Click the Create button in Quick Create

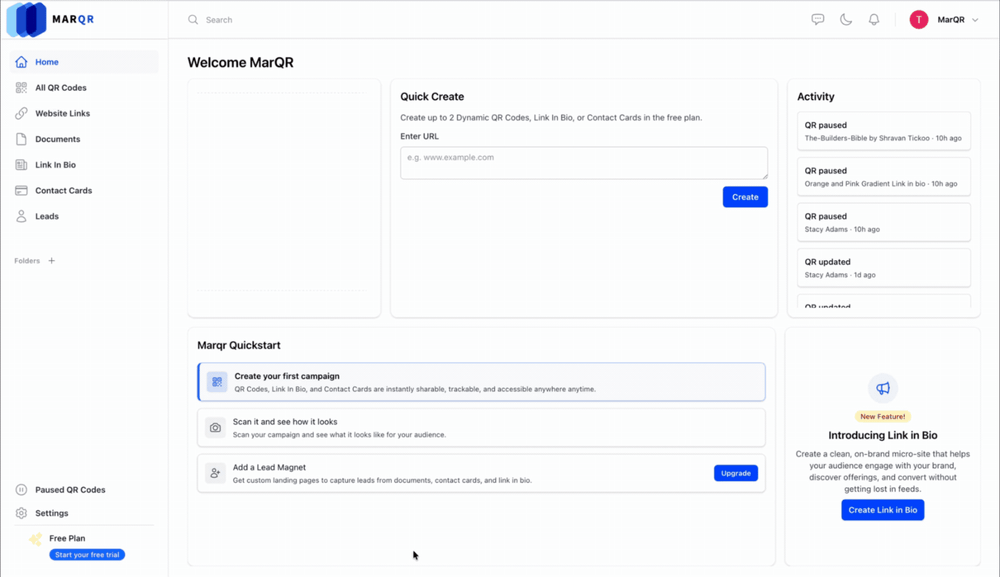pos(745,197)
